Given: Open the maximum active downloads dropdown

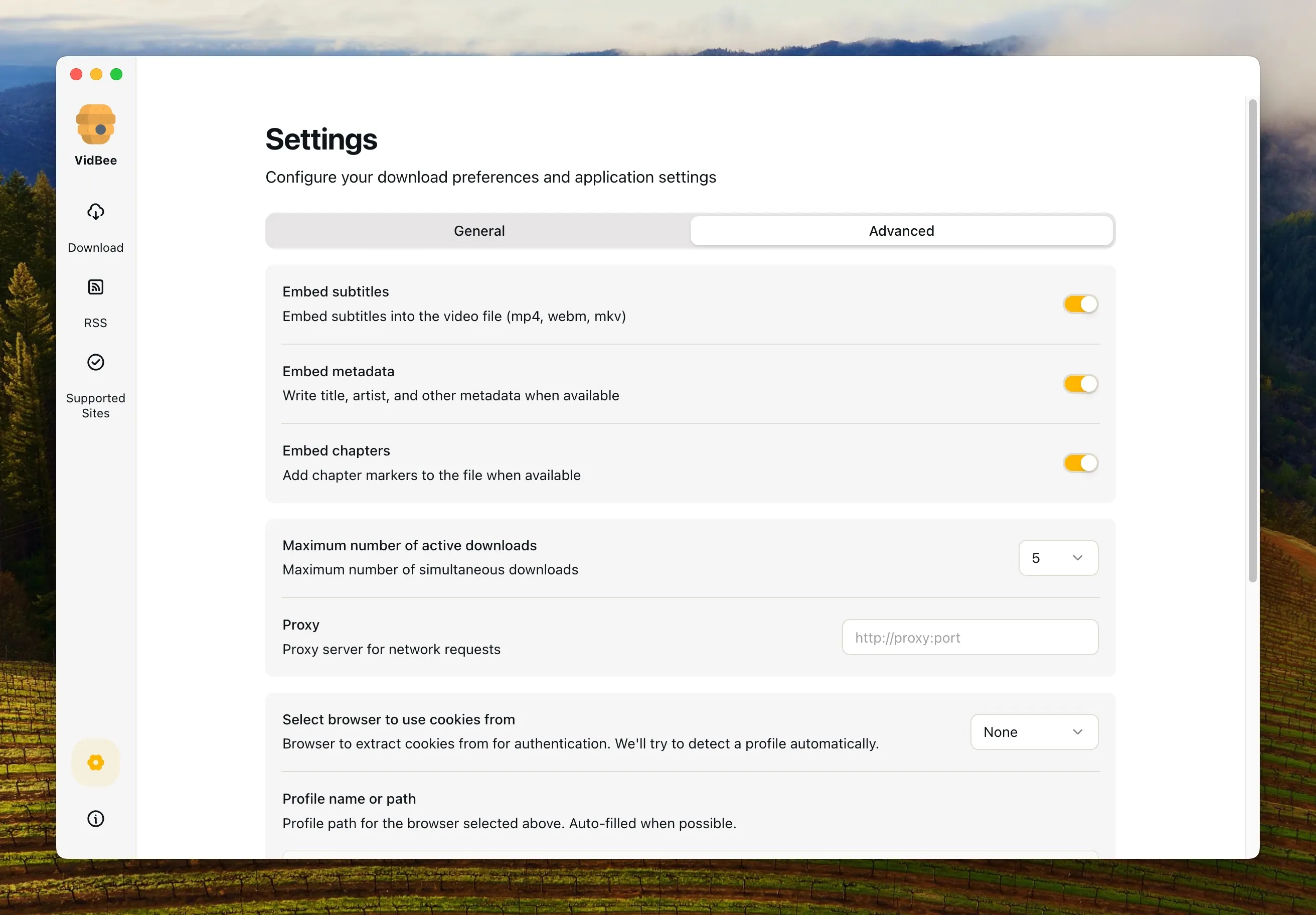Looking at the screenshot, I should point(1058,557).
